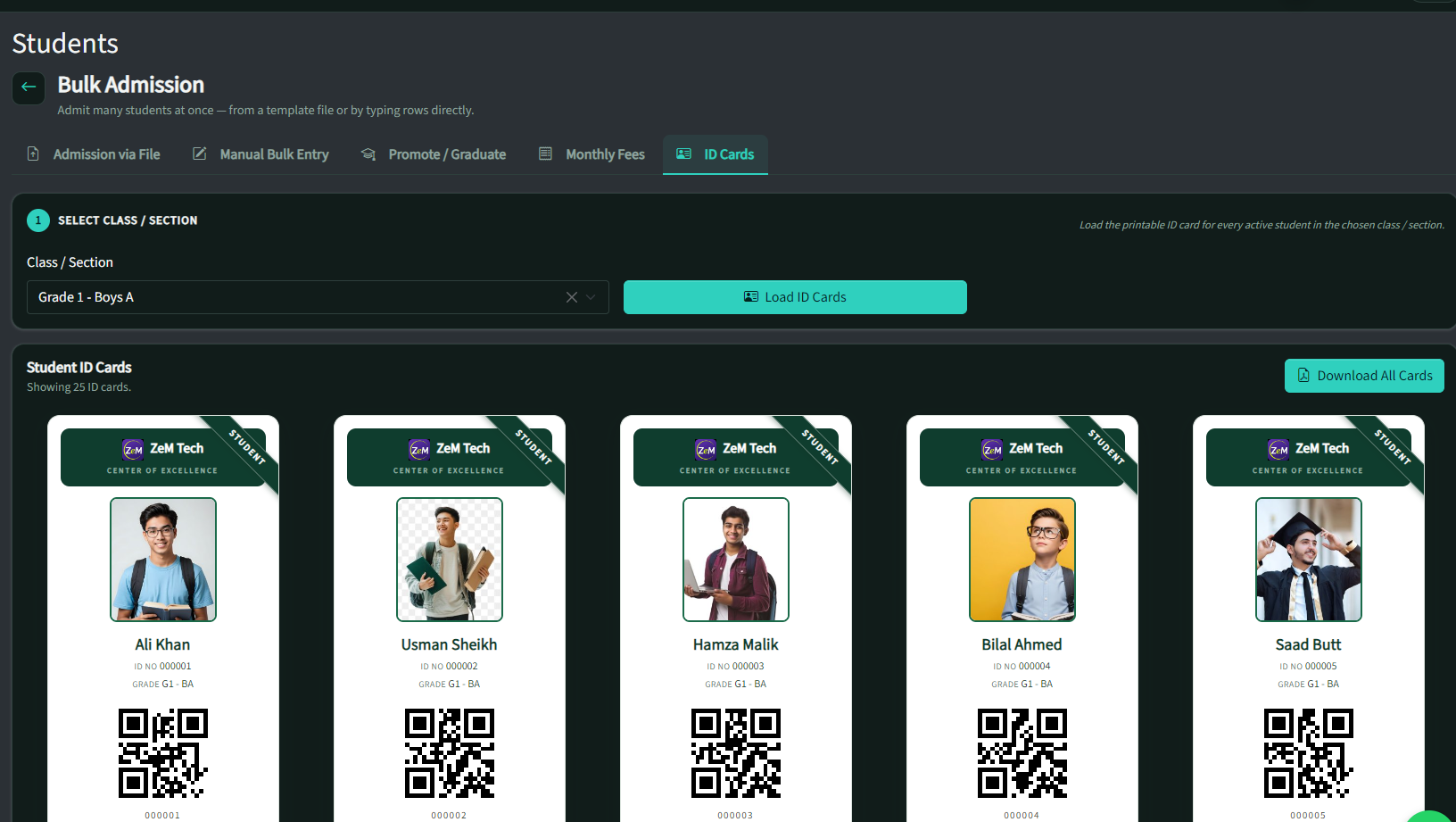Screen dimensions: 1456x822
Task: Click the QR code on Usman Sheikh's card
Action: 450,753
